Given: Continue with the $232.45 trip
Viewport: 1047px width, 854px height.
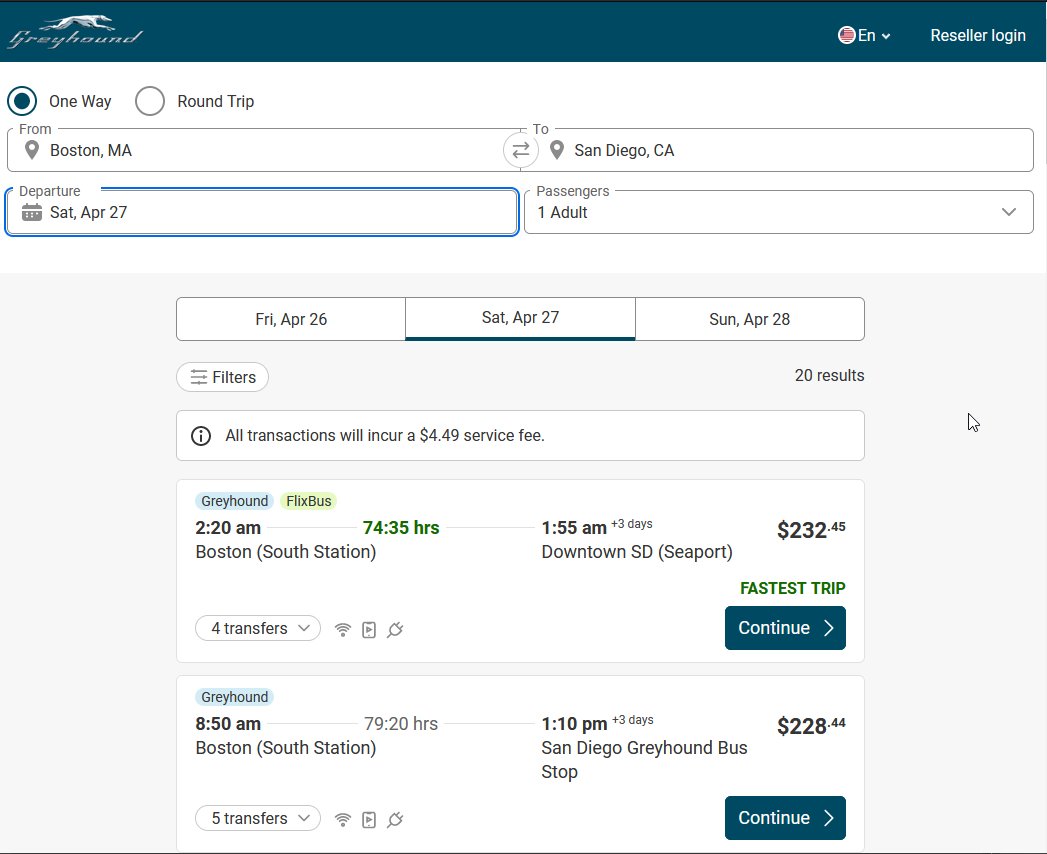Looking at the screenshot, I should (785, 628).
